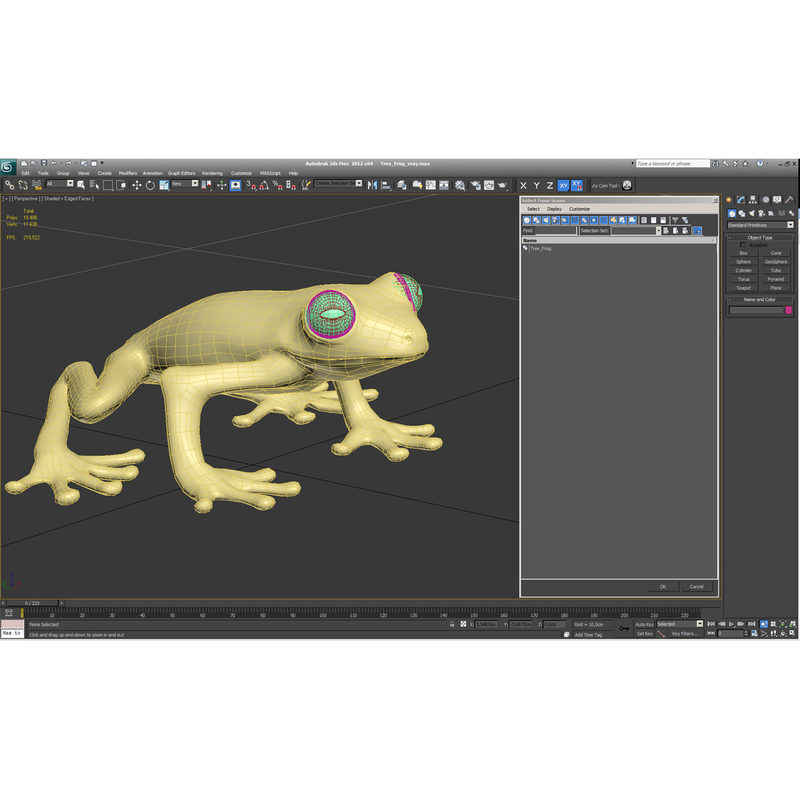
Task: Click the Select by Name icon
Action: pyautogui.click(x=94, y=186)
